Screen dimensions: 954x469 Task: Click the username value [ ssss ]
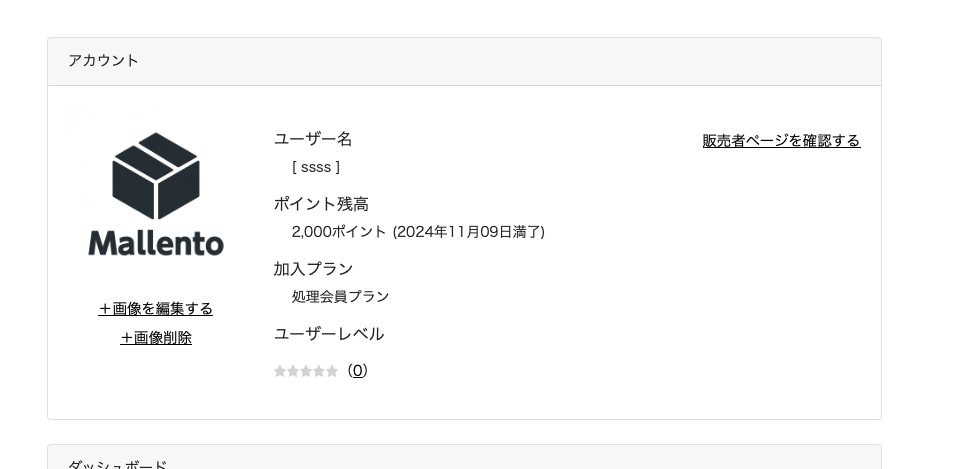click(x=316, y=167)
